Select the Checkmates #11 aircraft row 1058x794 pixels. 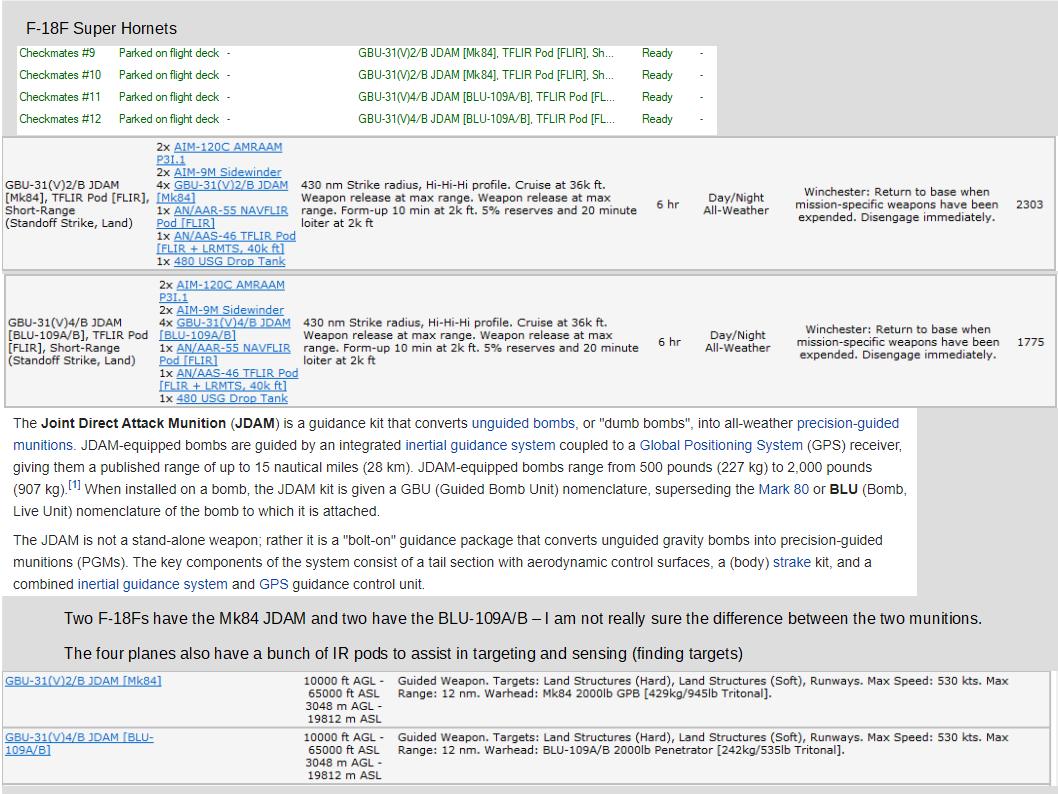366,97
